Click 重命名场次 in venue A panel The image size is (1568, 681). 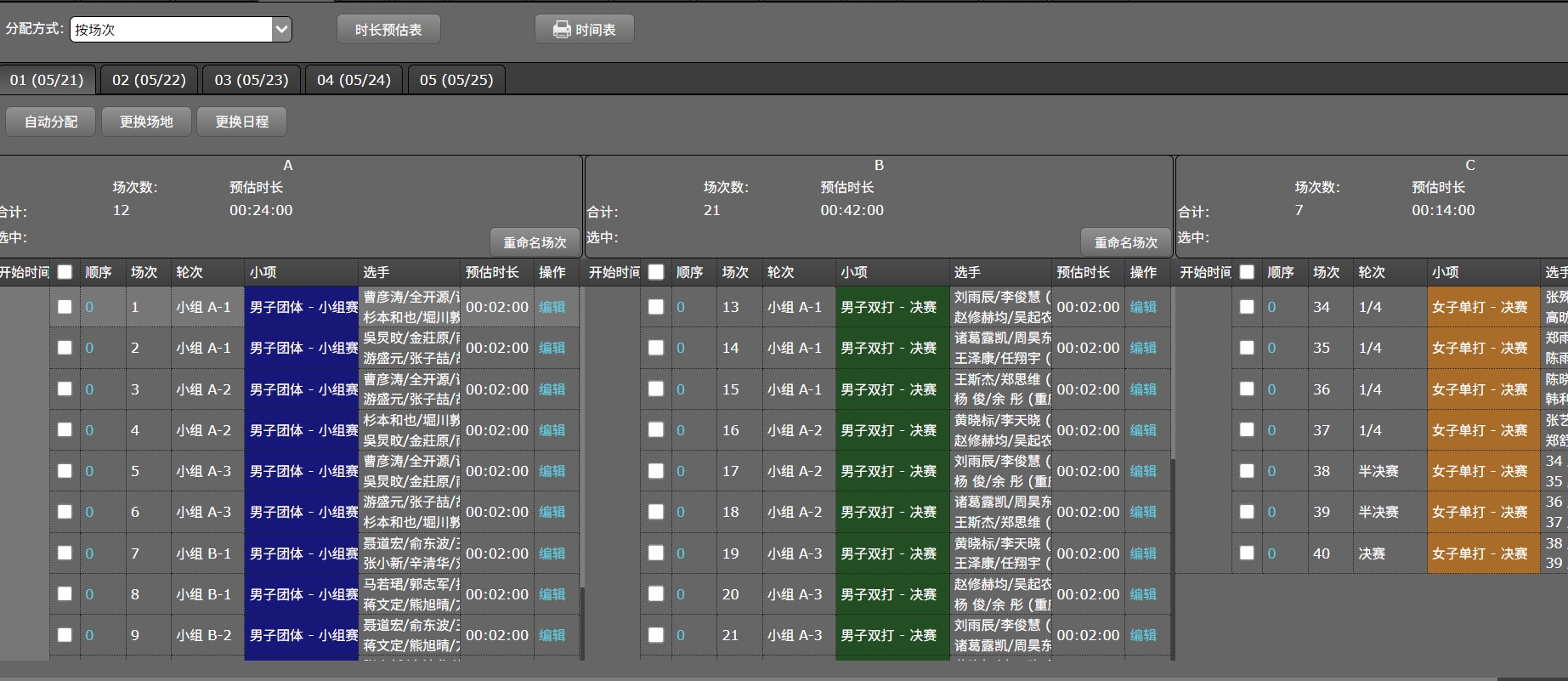click(535, 242)
